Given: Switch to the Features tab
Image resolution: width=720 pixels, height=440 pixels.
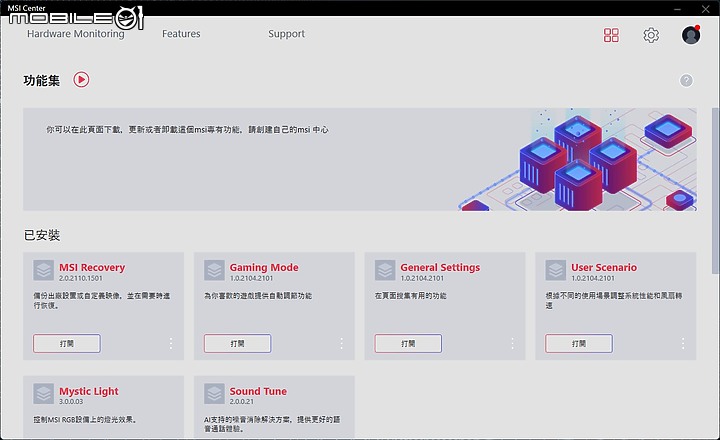Looking at the screenshot, I should point(181,34).
